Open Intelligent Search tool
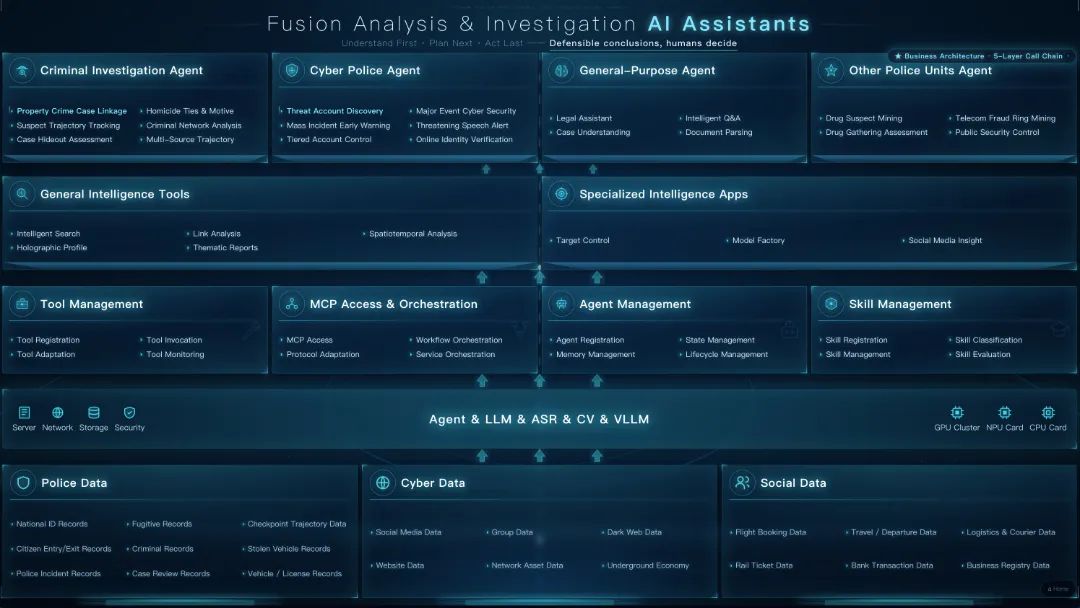 point(48,234)
